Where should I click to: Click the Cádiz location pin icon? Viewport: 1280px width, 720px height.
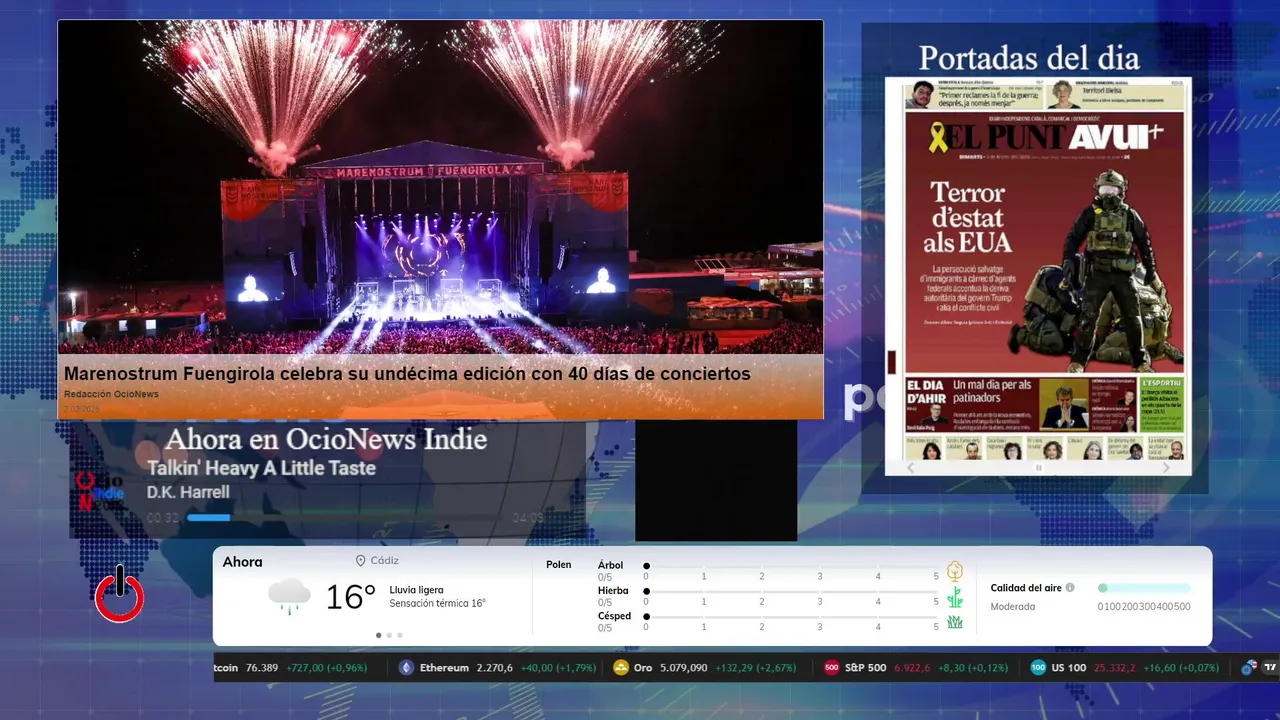[x=360, y=561]
